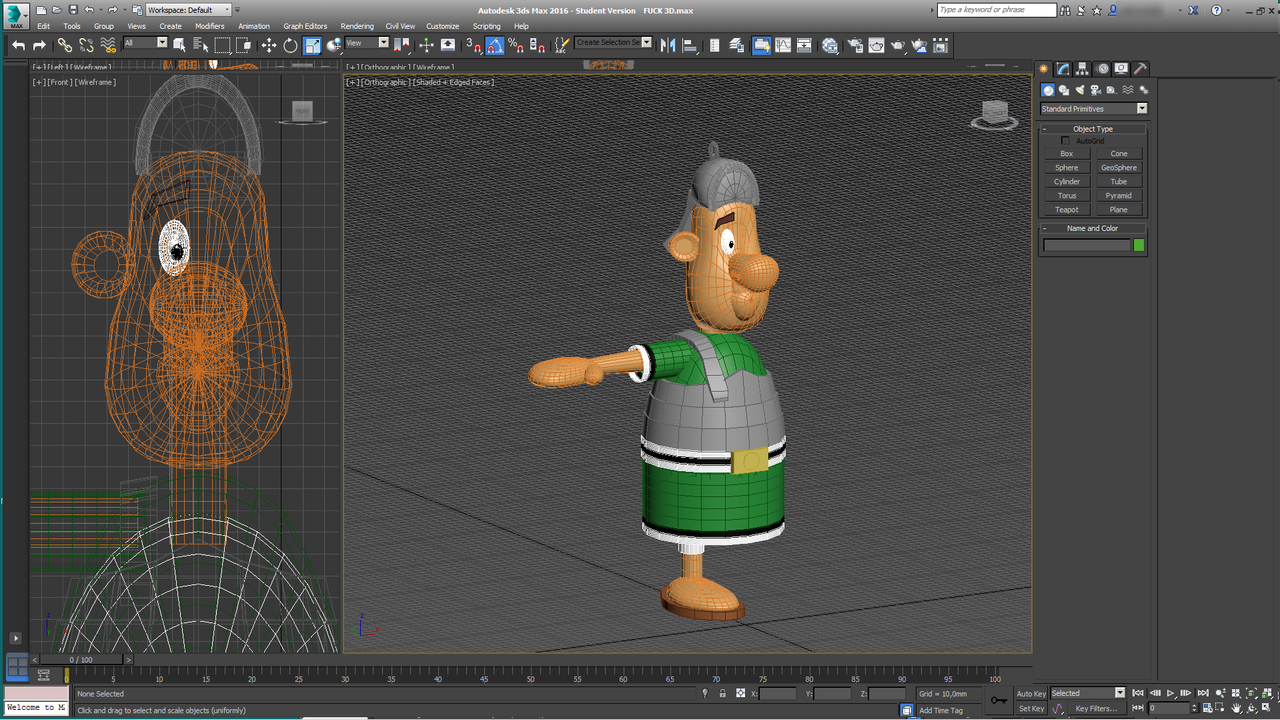Toggle the Percent Snap button
The height and width of the screenshot is (720, 1280).
click(x=516, y=45)
